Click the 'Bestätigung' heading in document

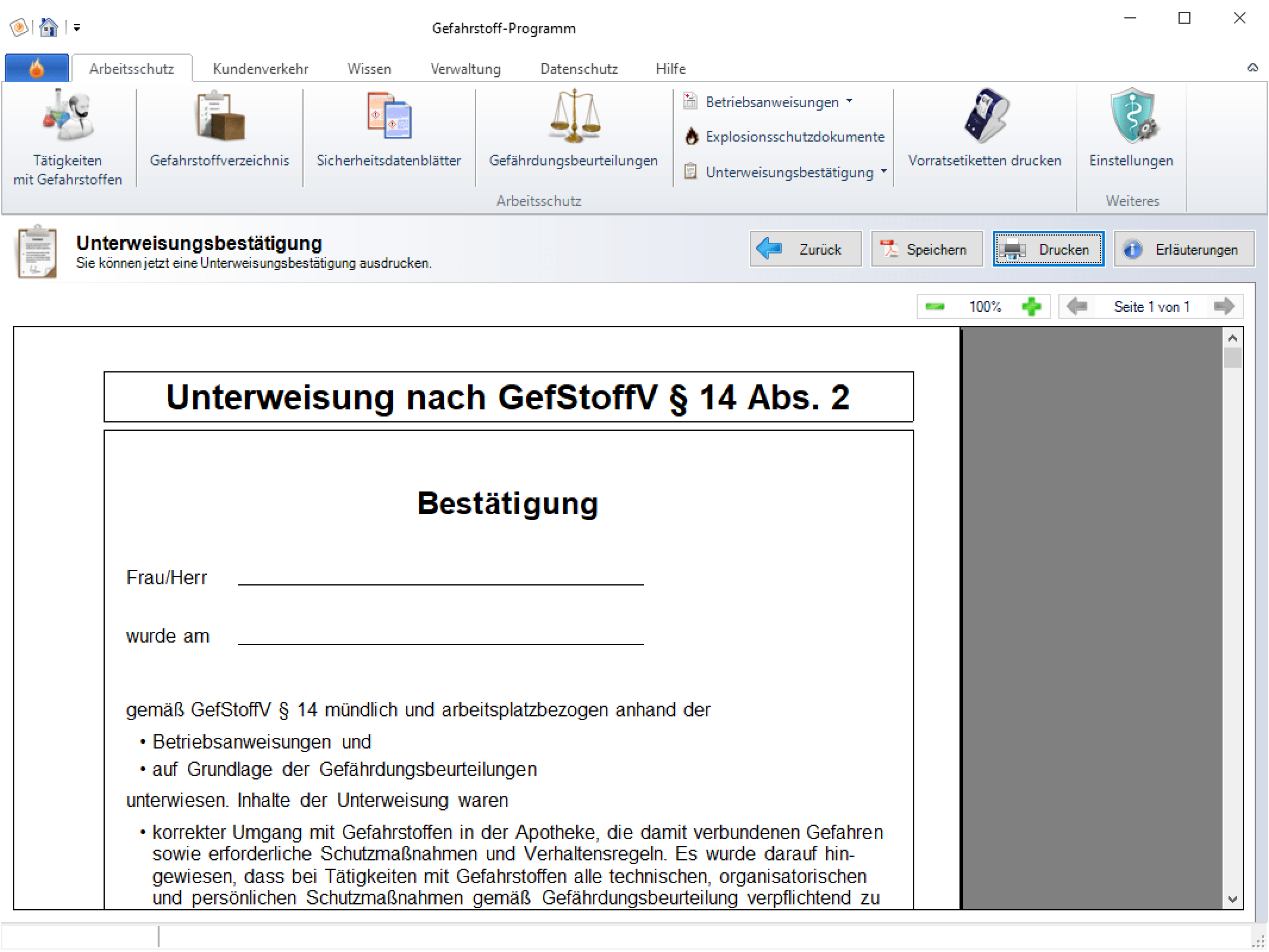pos(508,503)
